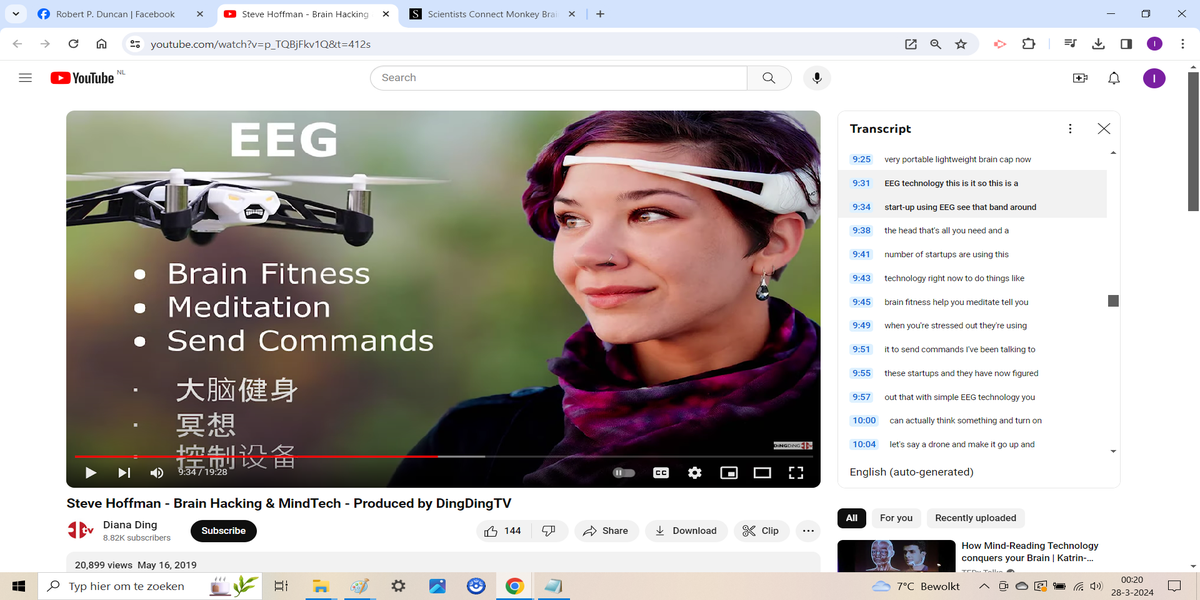Open the YouTube hamburger guide menu

pyautogui.click(x=25, y=78)
